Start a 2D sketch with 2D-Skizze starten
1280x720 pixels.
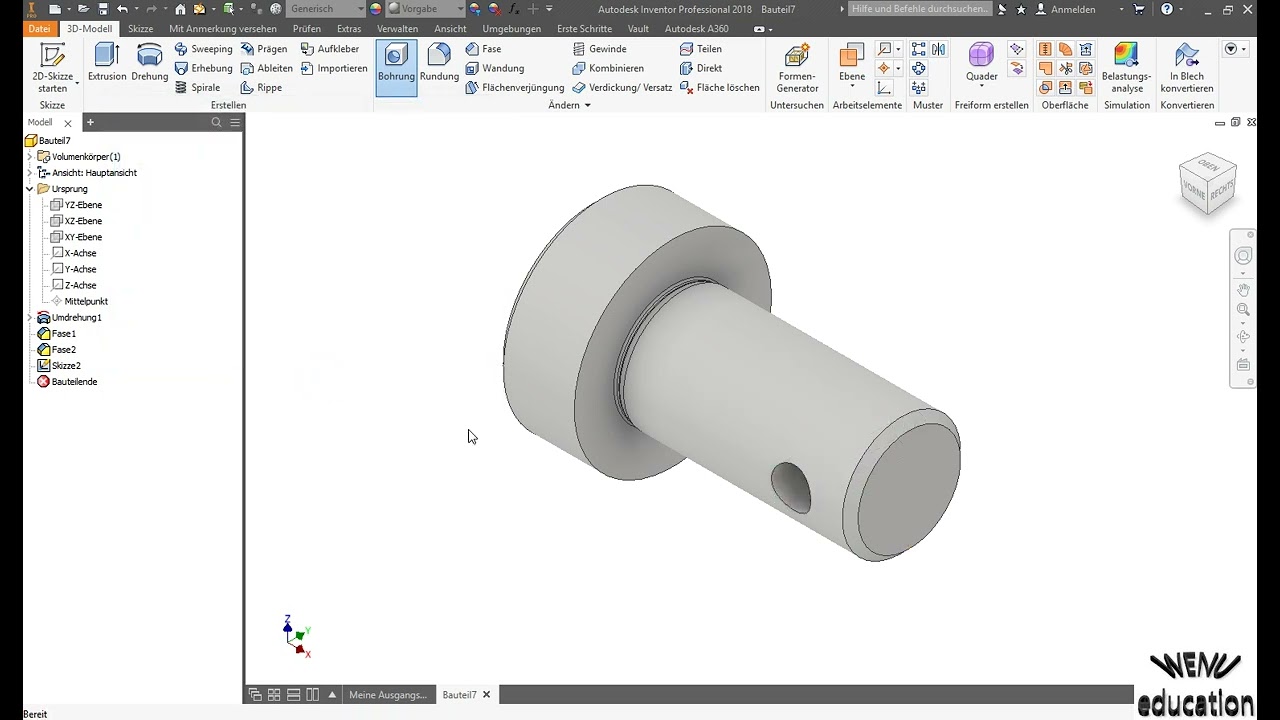[x=52, y=68]
